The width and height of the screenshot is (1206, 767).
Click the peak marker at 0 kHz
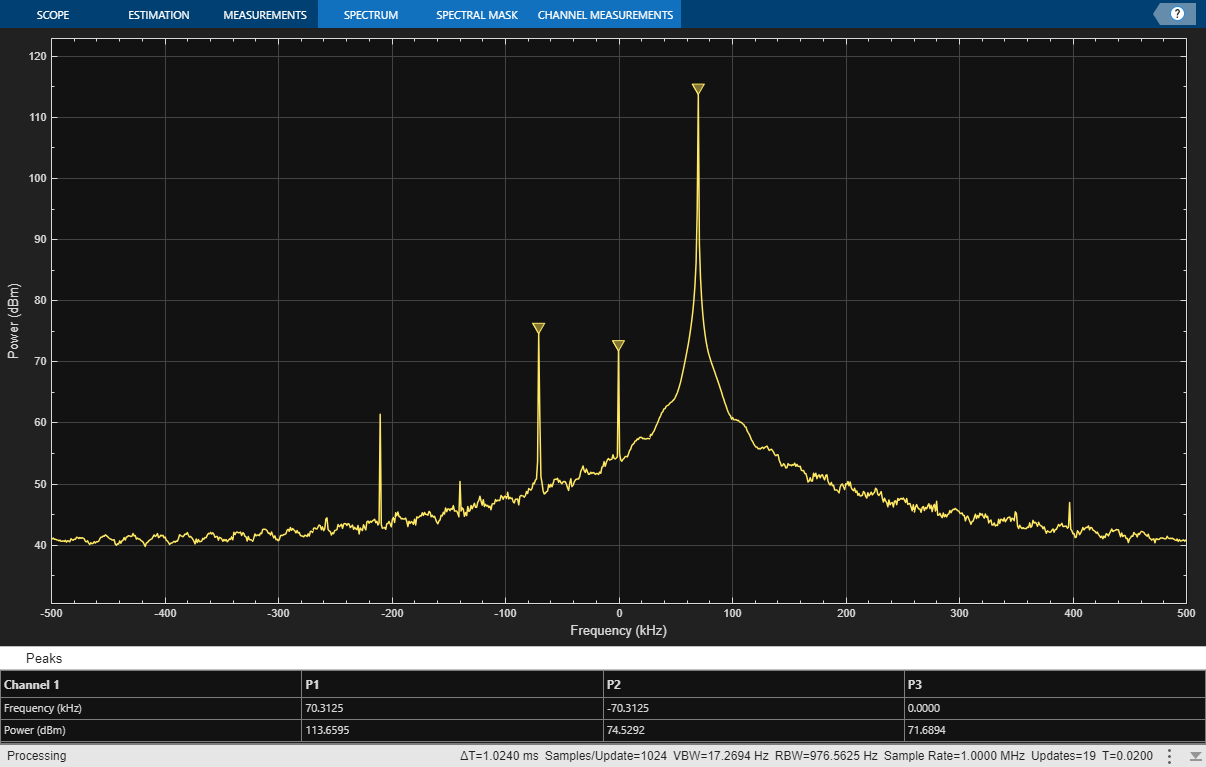click(x=618, y=346)
